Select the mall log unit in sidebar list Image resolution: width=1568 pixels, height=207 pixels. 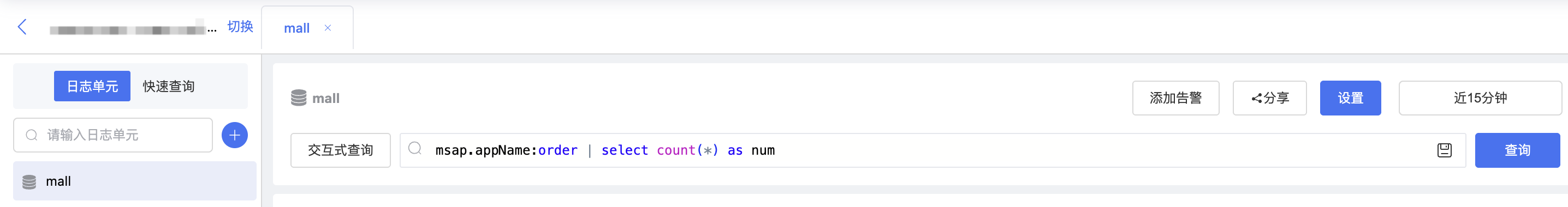coord(134,181)
